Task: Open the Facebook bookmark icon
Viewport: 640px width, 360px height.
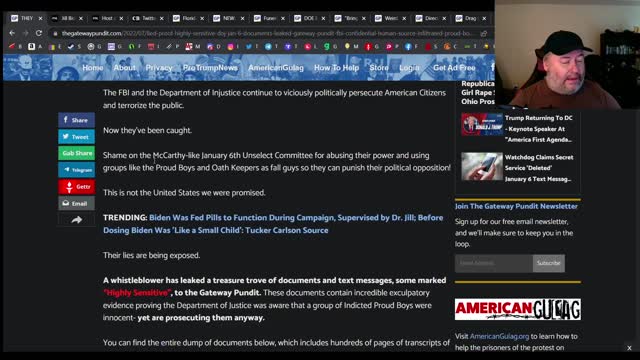Action: pos(408,47)
